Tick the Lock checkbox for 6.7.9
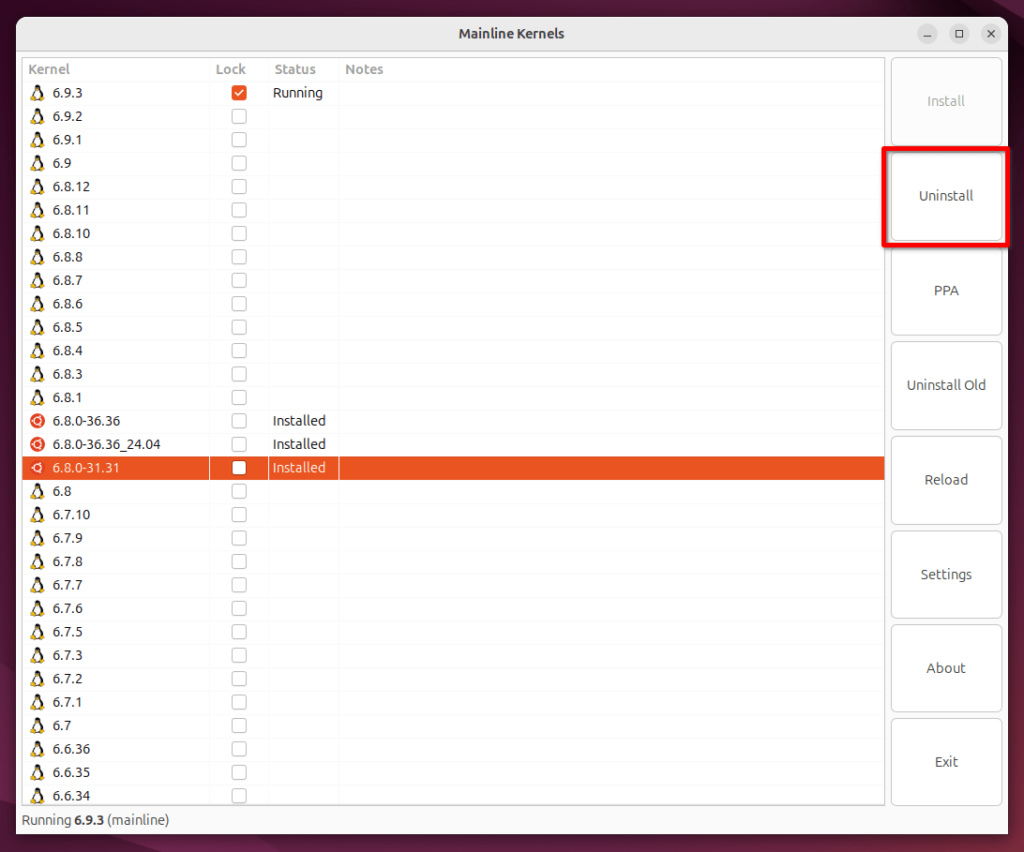Viewport: 1024px width, 852px height. (239, 538)
